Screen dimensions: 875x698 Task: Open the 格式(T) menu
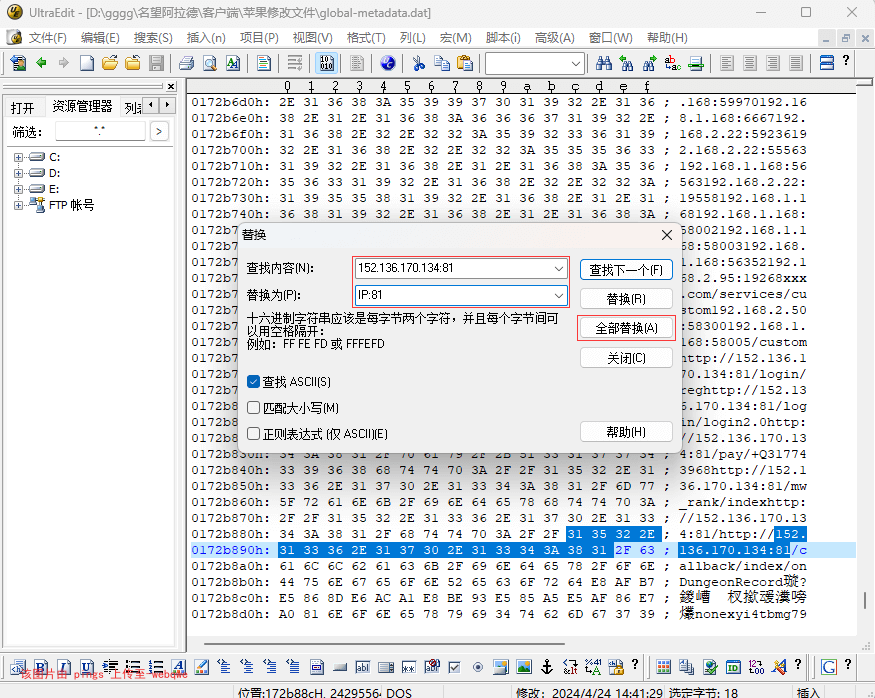click(366, 38)
